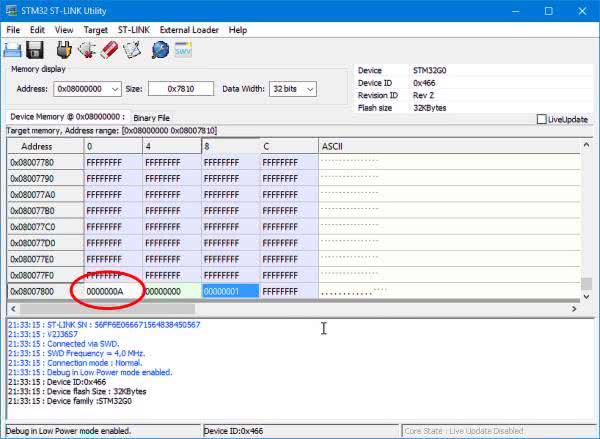The image size is (600, 439).
Task: Open the Data Width dropdown
Action: point(308,90)
